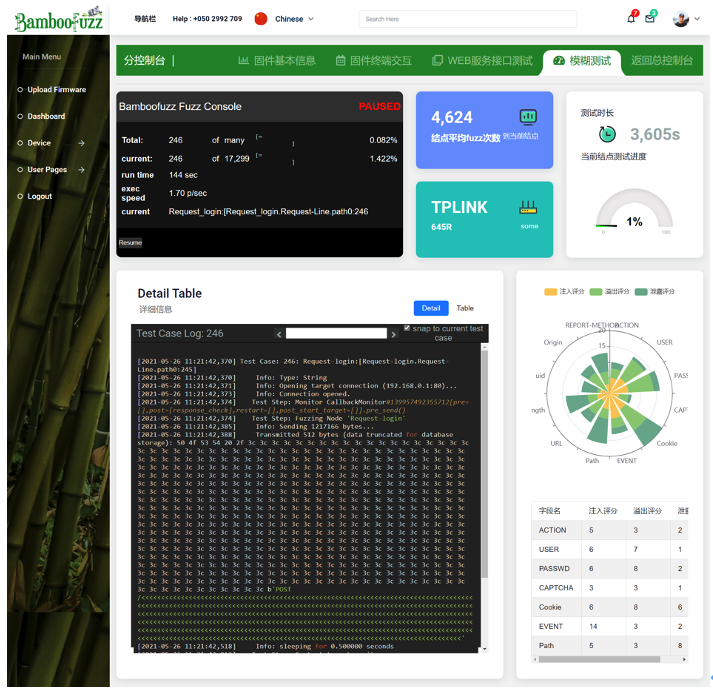
Task: Click the circle icon beside Dashboard
Action: click(x=20, y=116)
